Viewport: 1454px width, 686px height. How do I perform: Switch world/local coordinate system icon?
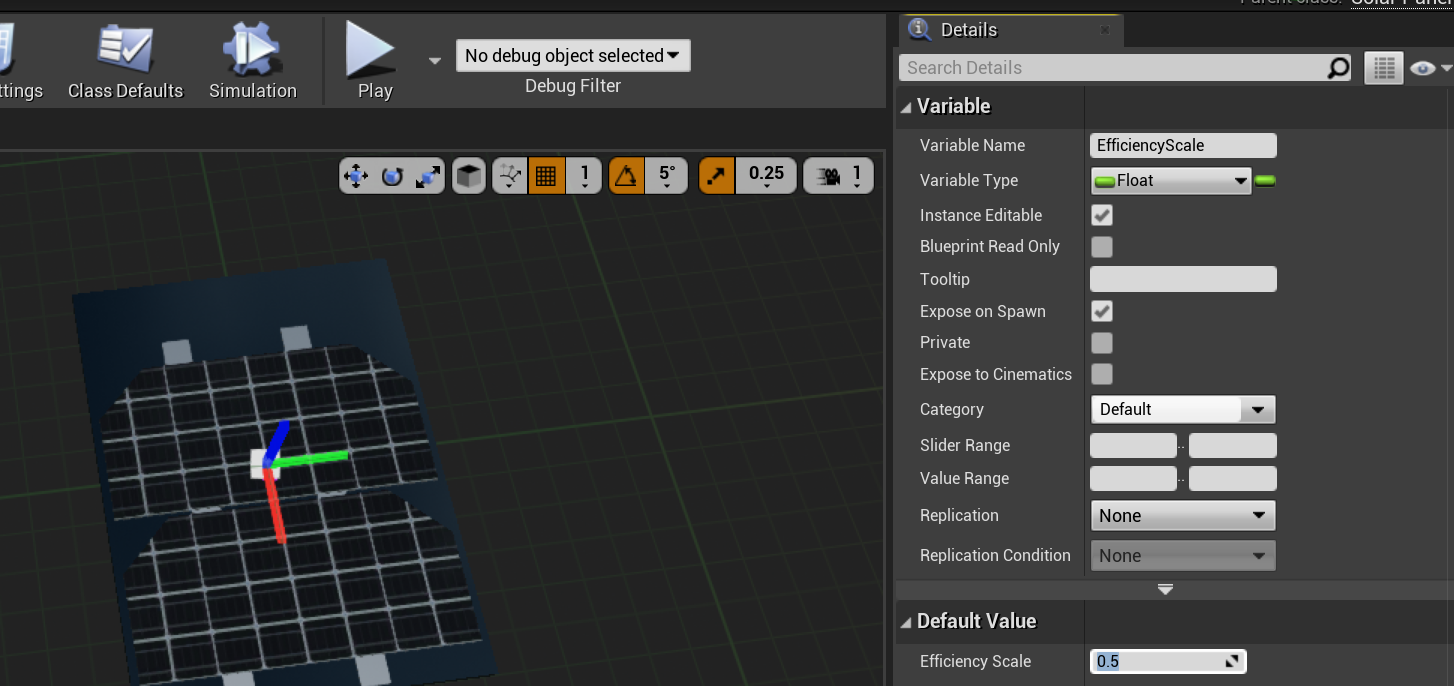(510, 176)
